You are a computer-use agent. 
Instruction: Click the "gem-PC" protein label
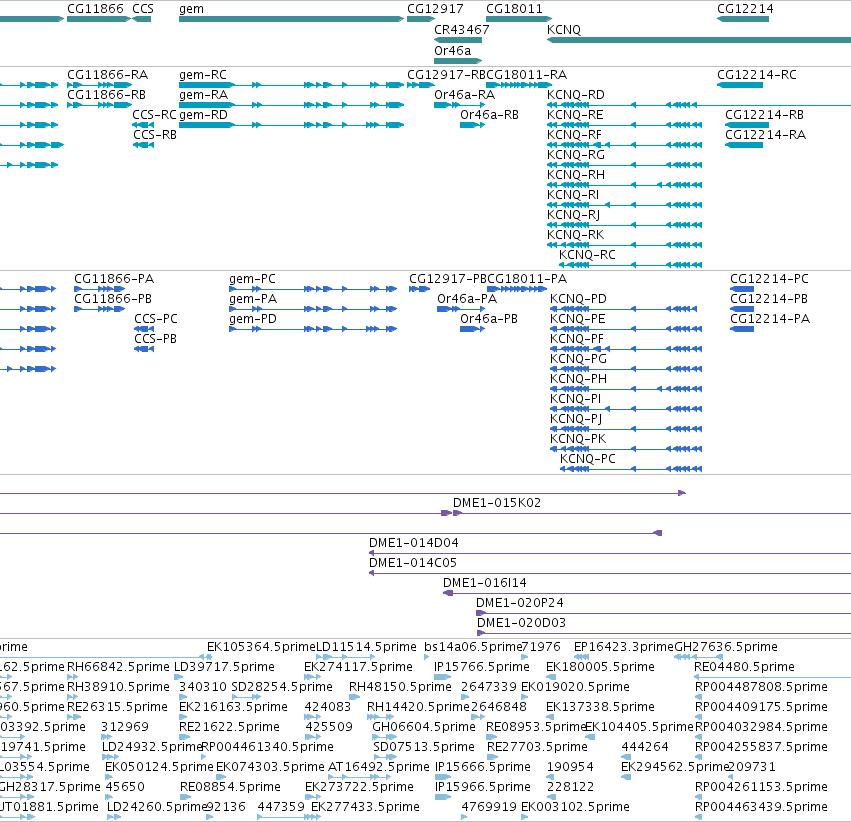point(252,278)
